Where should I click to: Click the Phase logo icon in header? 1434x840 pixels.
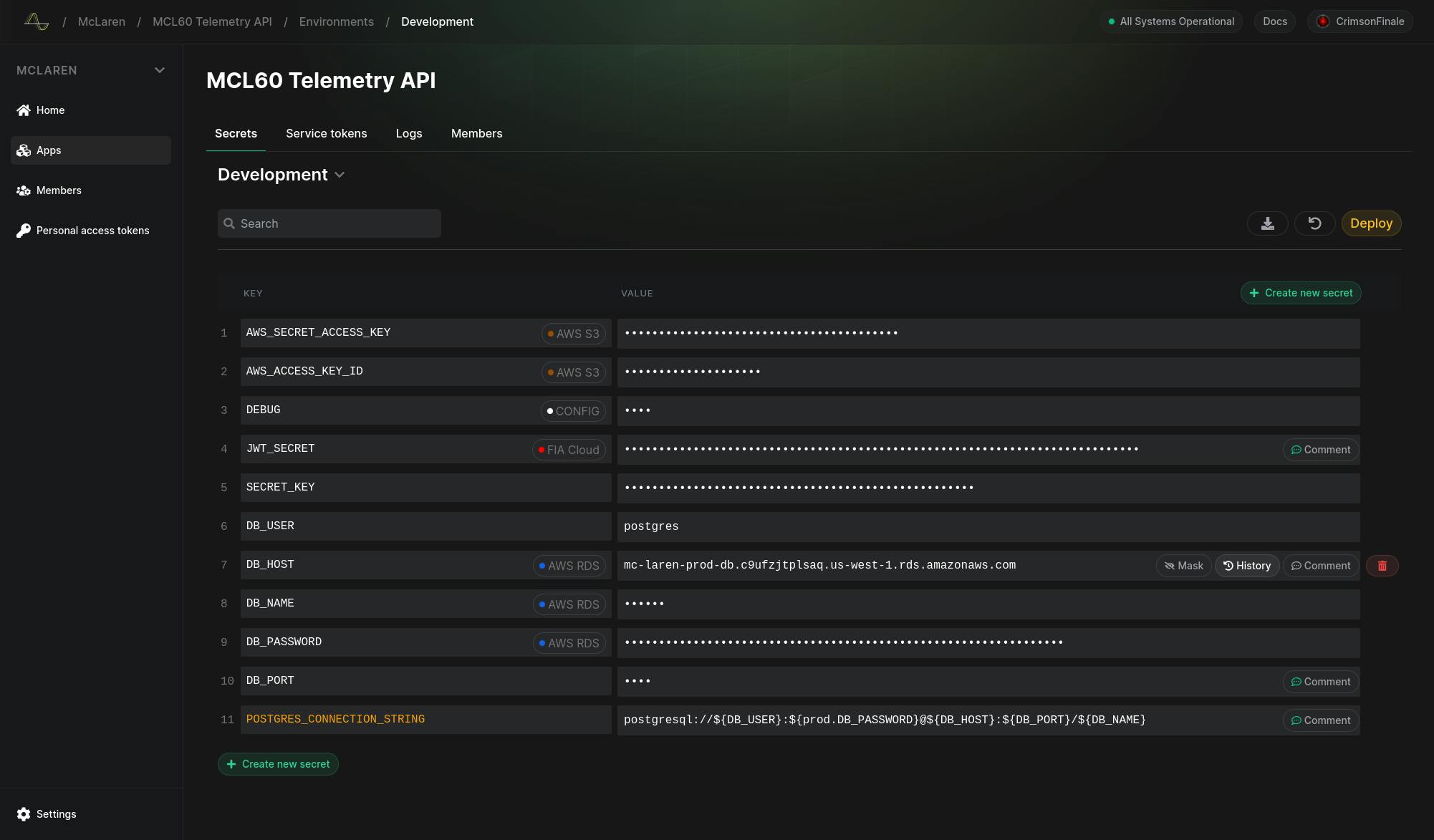36,21
